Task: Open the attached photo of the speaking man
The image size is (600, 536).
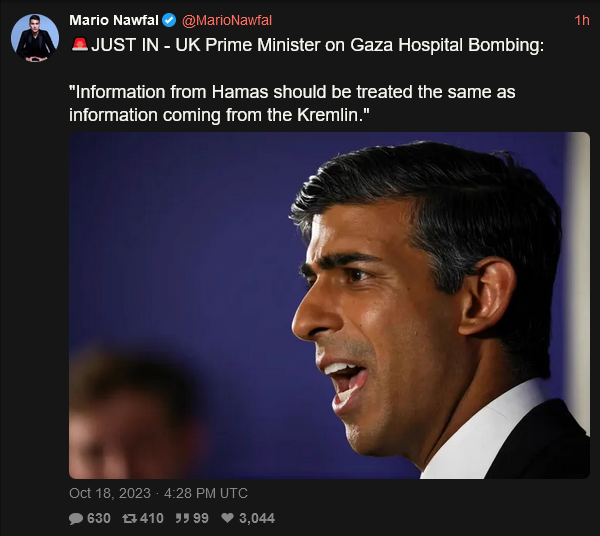Action: coord(329,305)
